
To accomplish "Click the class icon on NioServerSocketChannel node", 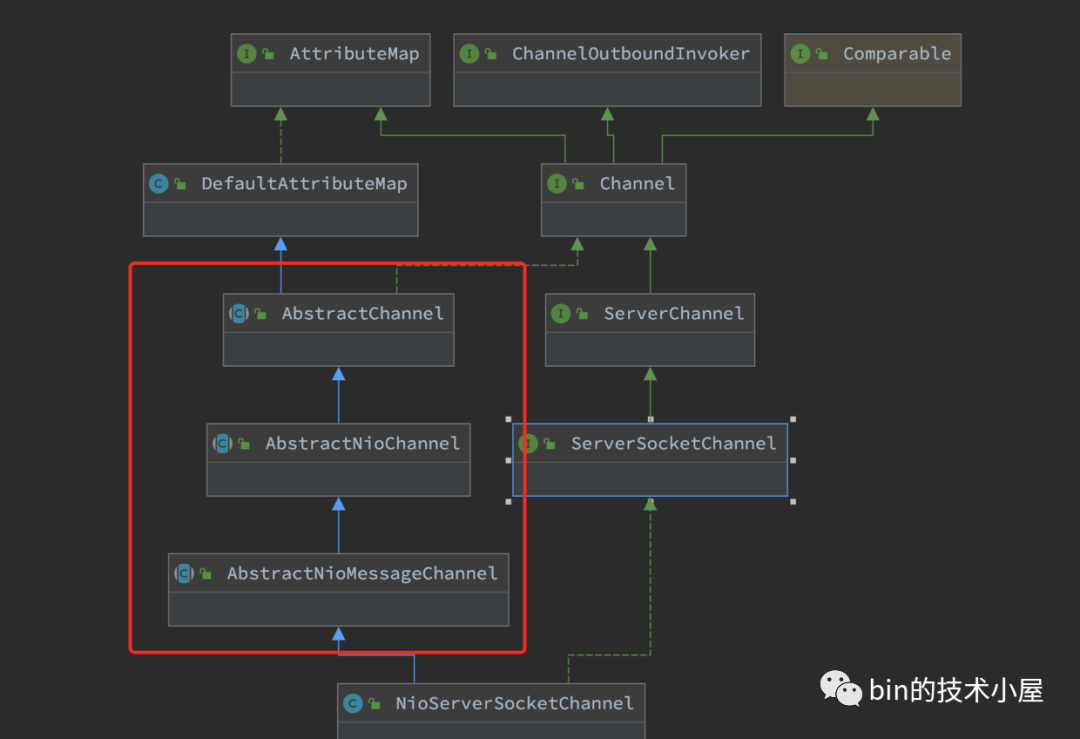I will [x=353, y=704].
